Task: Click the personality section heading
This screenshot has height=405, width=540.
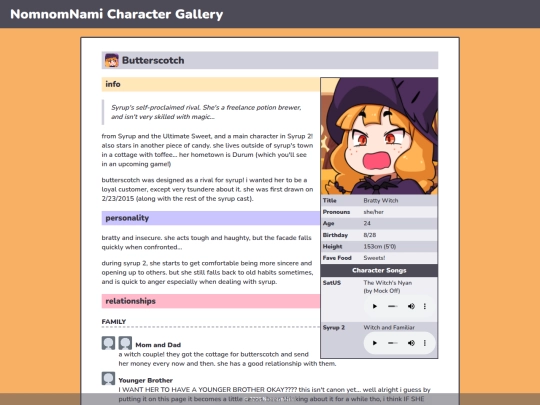Action: coord(211,218)
